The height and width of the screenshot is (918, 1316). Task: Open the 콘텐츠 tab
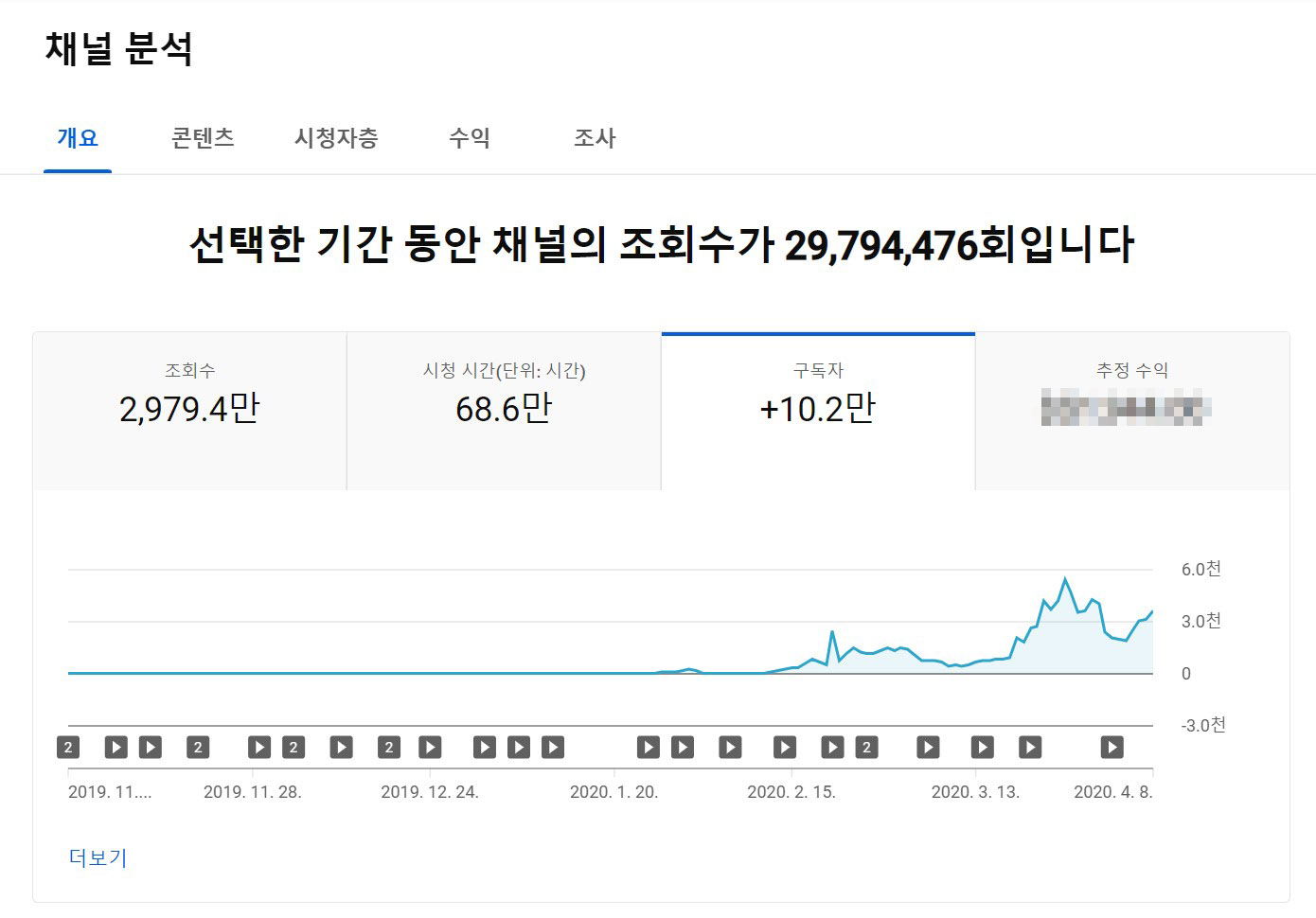coord(203,138)
